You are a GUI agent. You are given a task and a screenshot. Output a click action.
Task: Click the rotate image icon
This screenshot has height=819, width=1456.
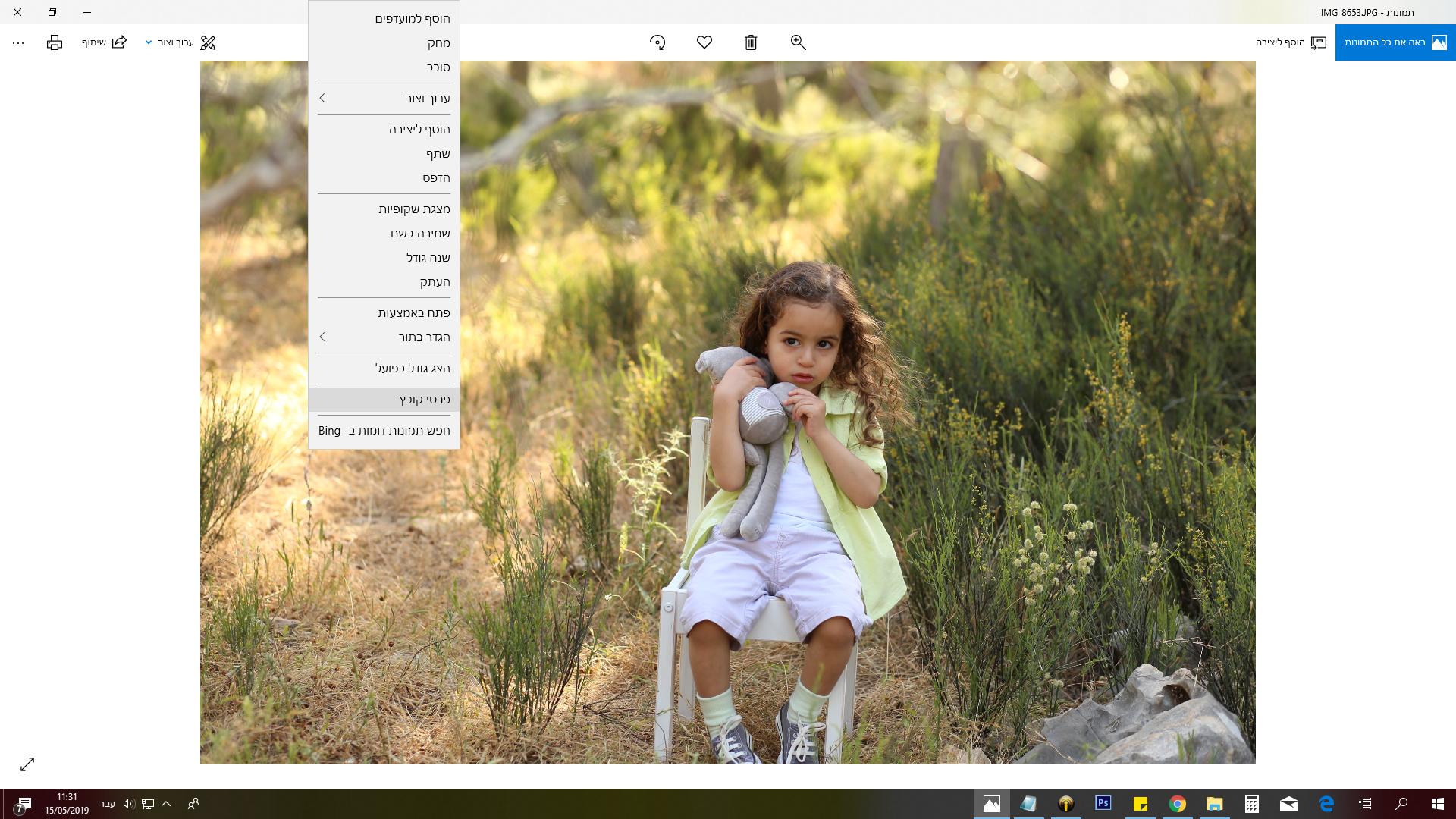tap(657, 42)
